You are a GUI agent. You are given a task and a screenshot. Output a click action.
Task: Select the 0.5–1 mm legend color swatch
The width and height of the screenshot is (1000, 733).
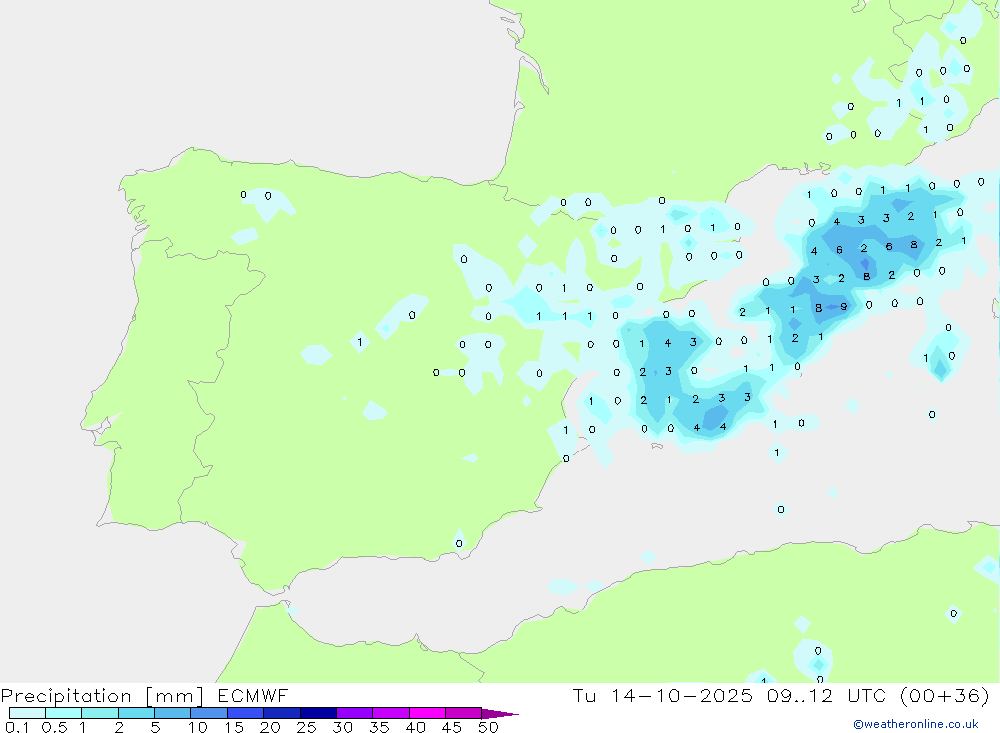pyautogui.click(x=64, y=713)
